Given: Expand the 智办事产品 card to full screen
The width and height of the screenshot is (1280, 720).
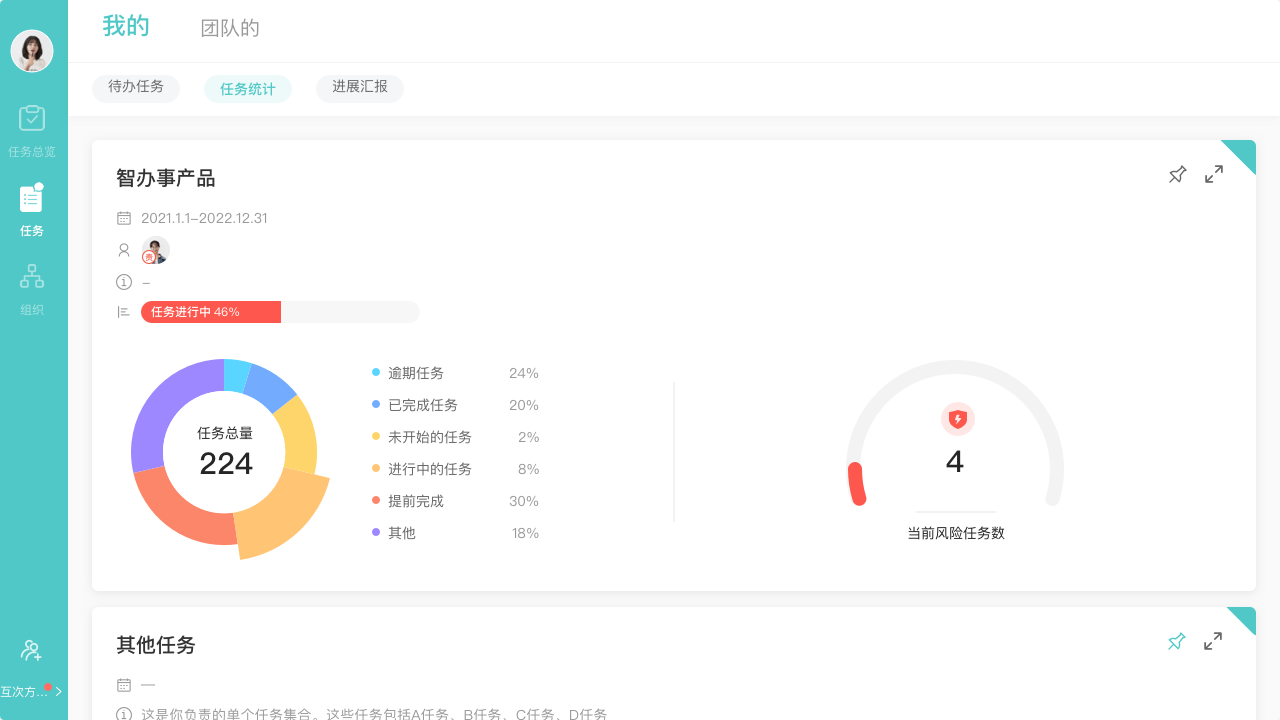Looking at the screenshot, I should point(1213,173).
